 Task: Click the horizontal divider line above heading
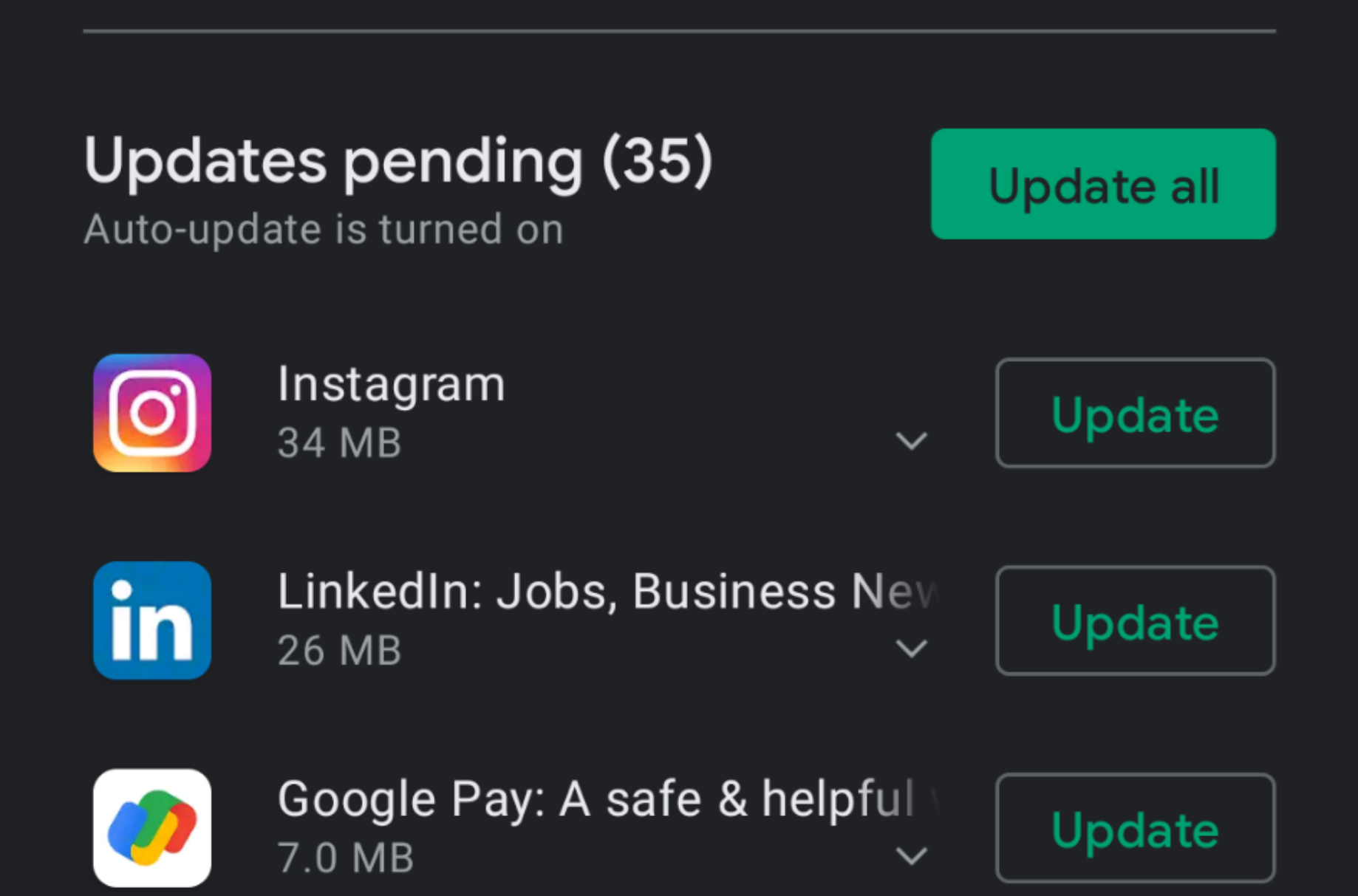[x=679, y=31]
